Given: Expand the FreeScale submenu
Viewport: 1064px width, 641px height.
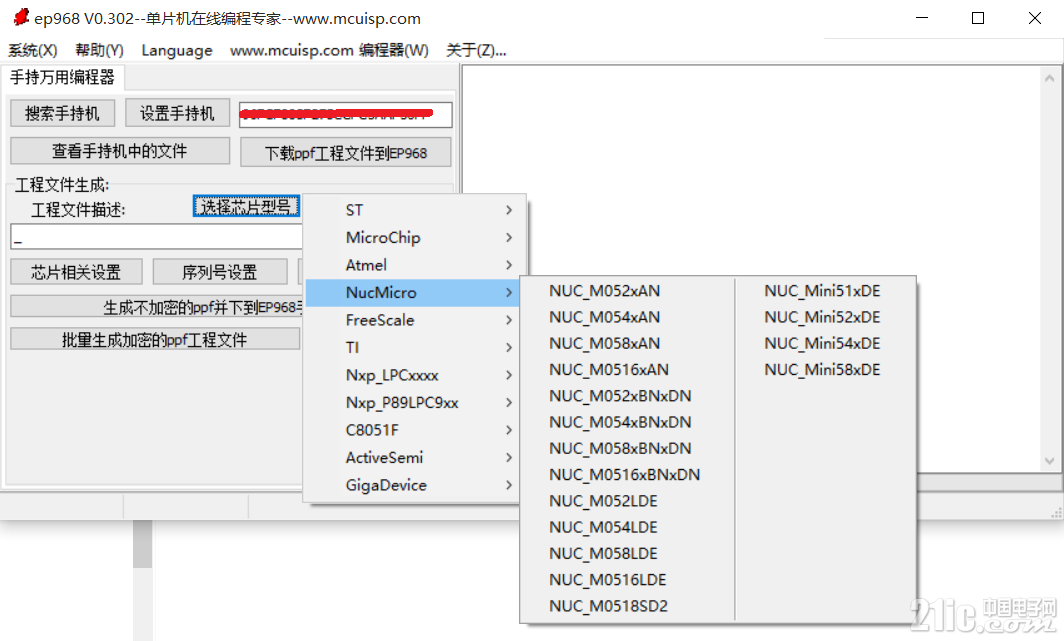Looking at the screenshot, I should click(x=413, y=320).
